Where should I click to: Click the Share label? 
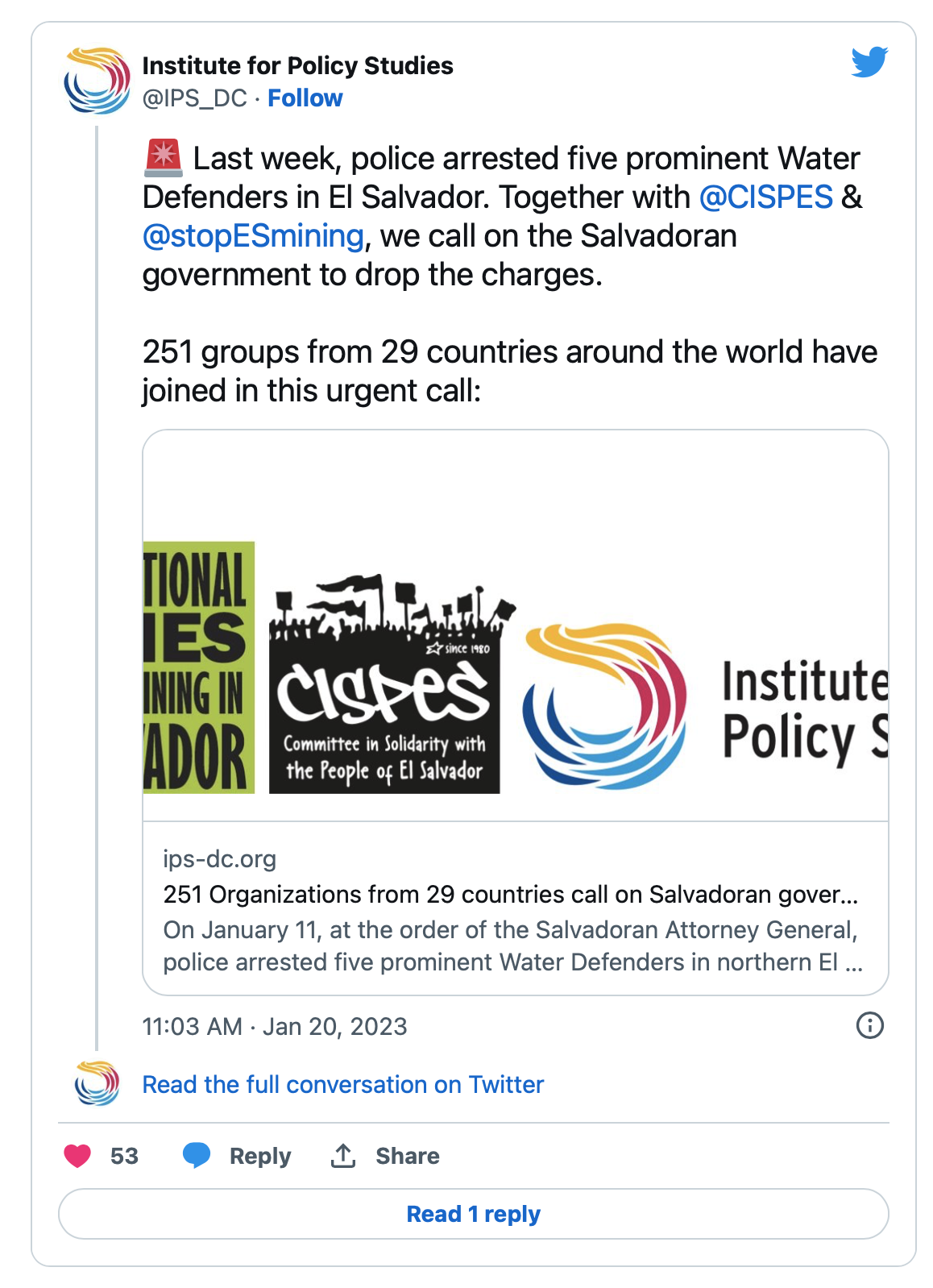(x=407, y=1156)
